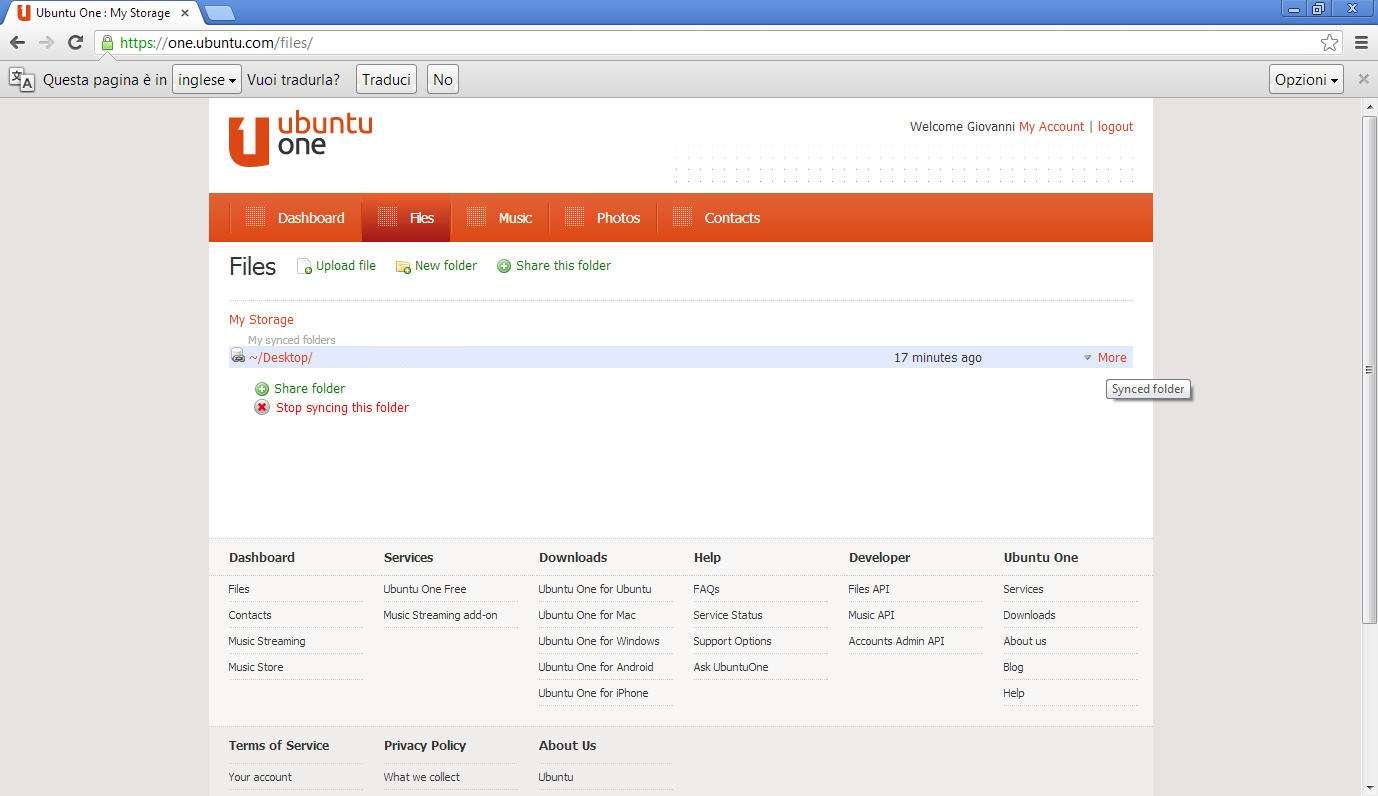The width and height of the screenshot is (1378, 796).
Task: Open the ~/Desktop/ synced folder
Action: (x=280, y=358)
